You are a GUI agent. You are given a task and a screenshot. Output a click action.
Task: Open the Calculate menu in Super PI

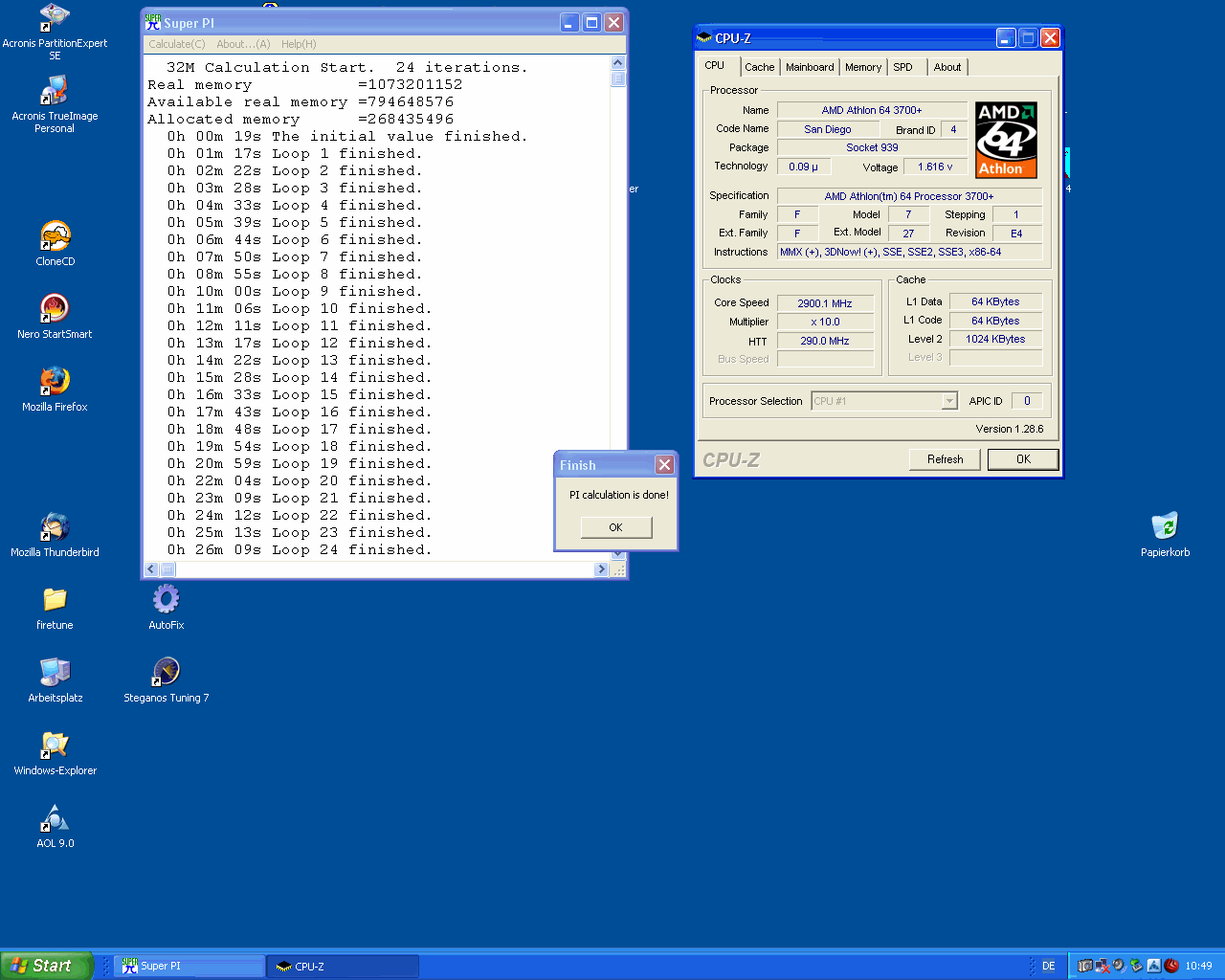177,44
